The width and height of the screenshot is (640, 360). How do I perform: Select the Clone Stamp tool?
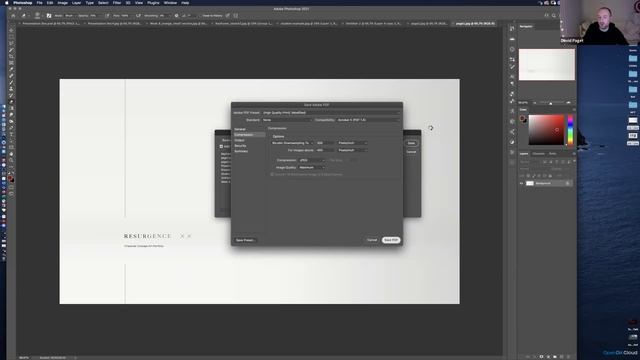11,89
